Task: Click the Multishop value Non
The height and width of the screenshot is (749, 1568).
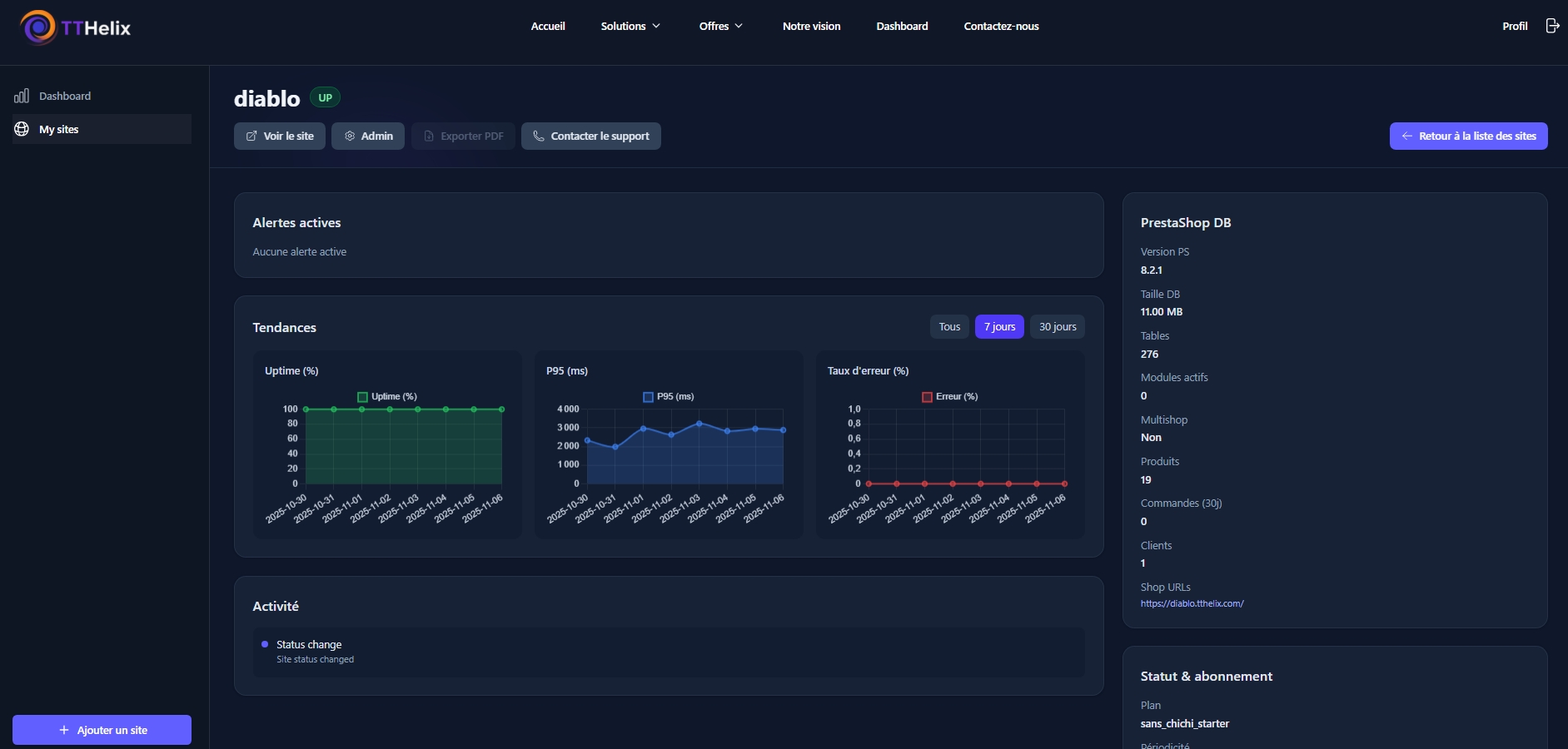Action: click(x=1151, y=438)
